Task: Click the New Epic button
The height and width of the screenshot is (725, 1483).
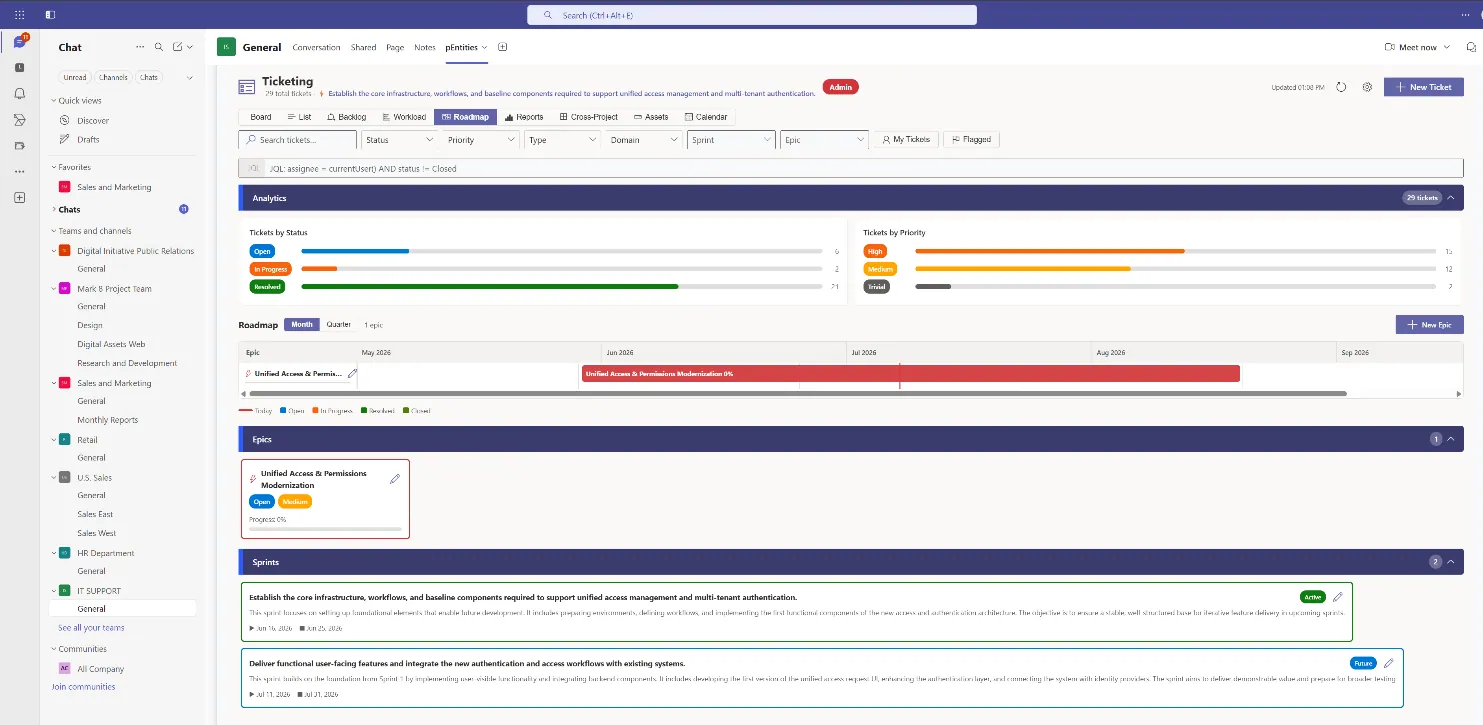Action: click(1430, 325)
